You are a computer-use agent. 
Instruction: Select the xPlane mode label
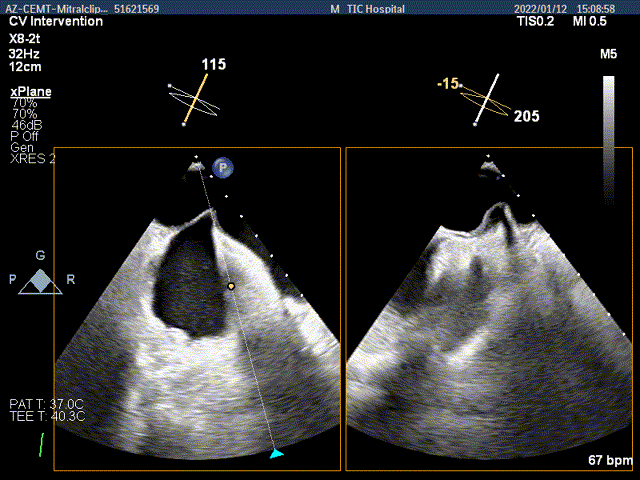click(31, 92)
